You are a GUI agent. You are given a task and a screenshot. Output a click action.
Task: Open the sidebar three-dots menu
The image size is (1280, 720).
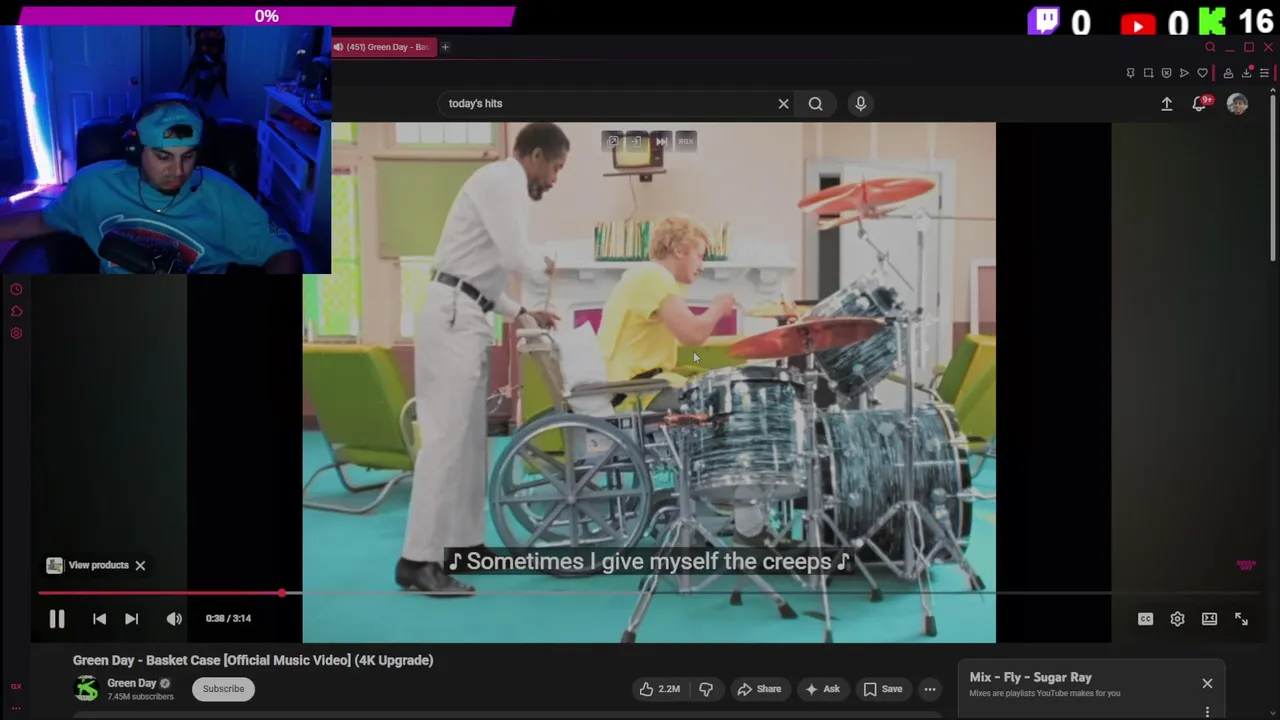[16, 708]
